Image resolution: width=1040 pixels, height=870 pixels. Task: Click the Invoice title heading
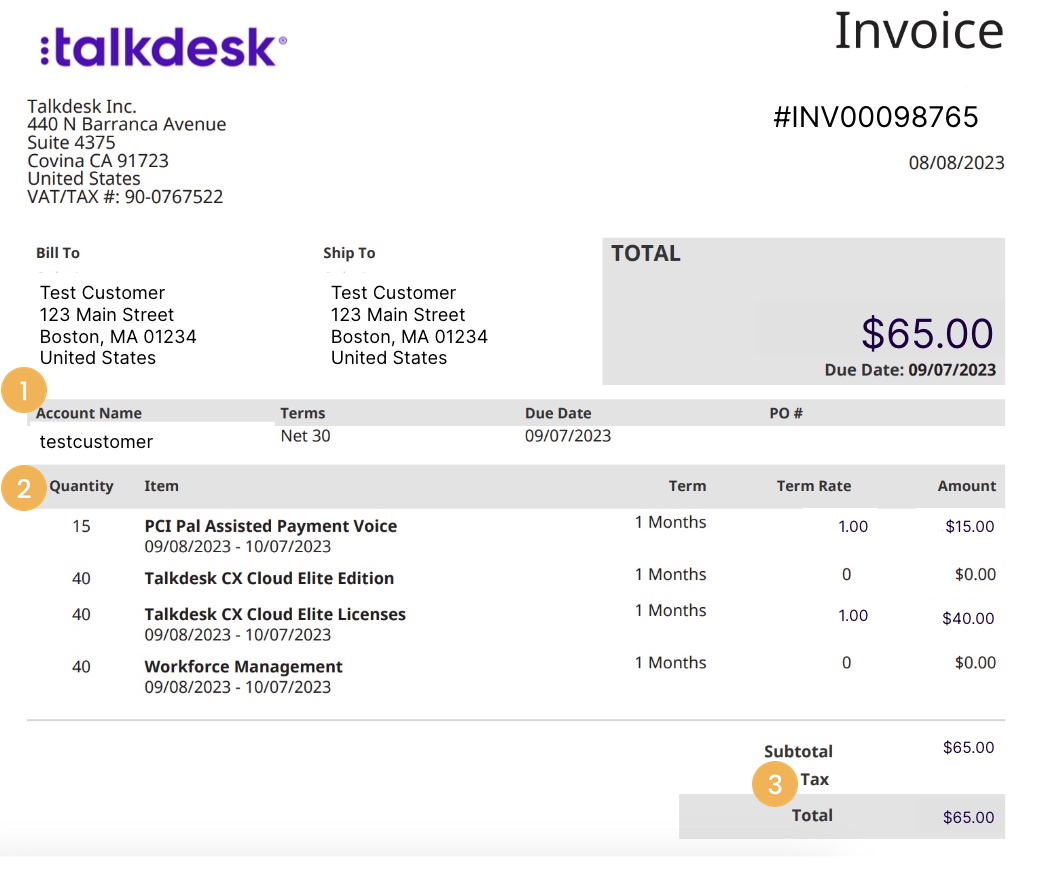(x=919, y=31)
